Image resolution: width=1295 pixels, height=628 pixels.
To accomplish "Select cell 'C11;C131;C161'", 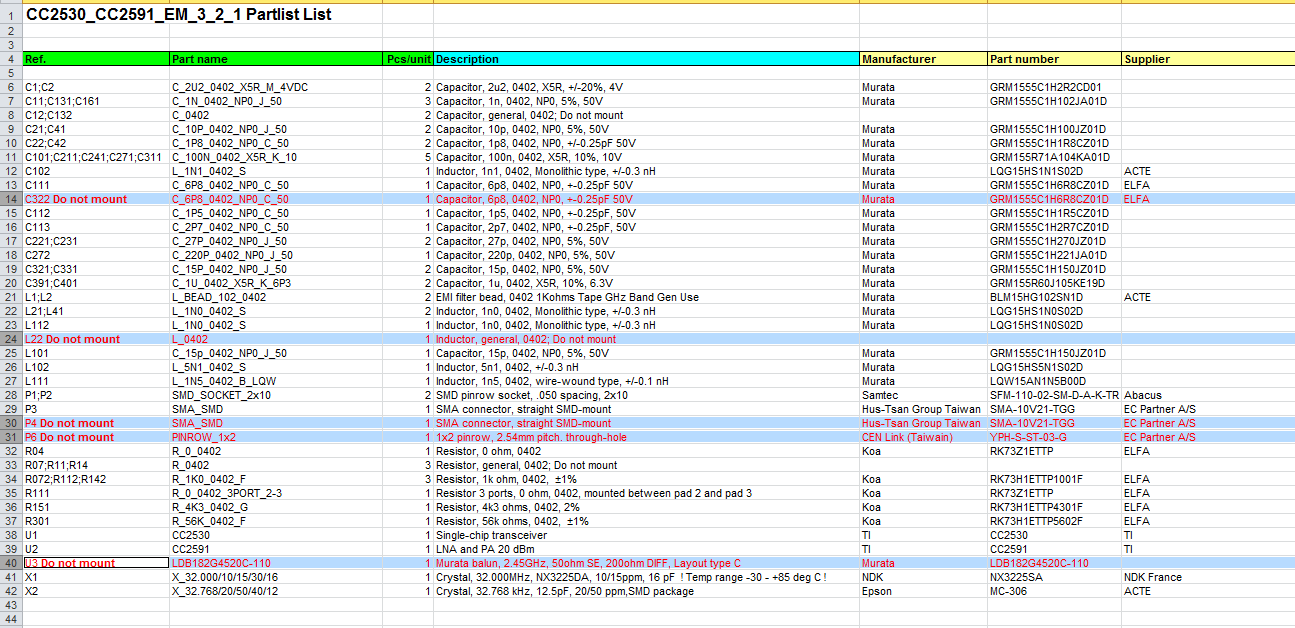I will [96, 101].
